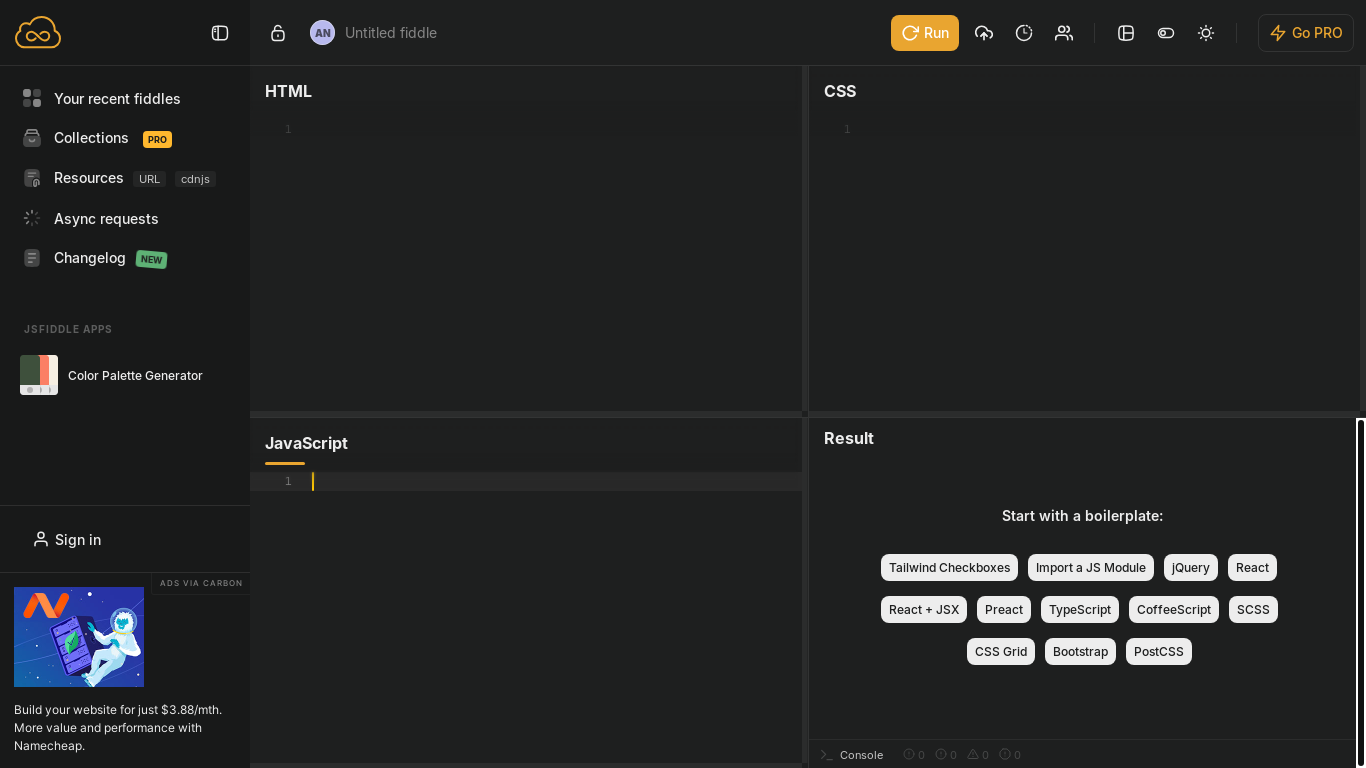1366x768 pixels.
Task: Click the recent fiddles grid icon
Action: [x=32, y=98]
